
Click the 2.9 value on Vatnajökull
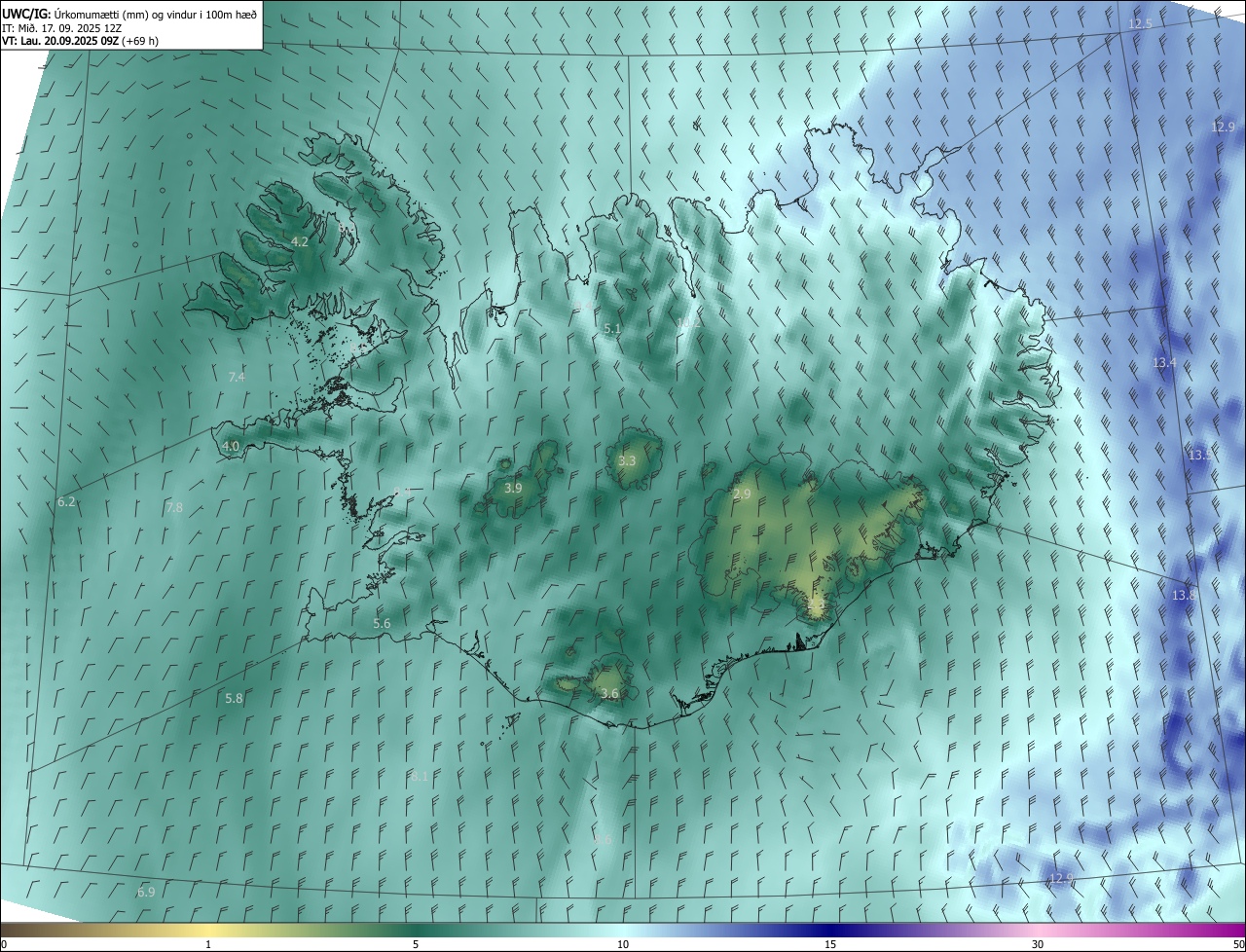click(742, 494)
